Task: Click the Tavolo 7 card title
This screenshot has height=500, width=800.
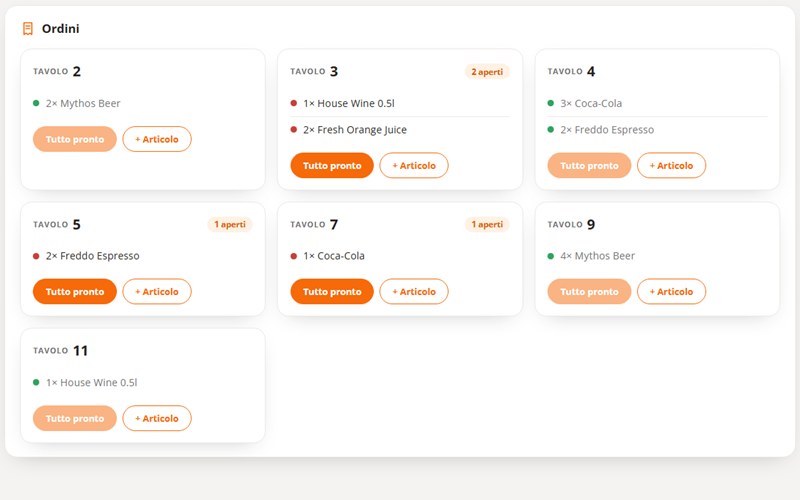Action: (x=314, y=224)
